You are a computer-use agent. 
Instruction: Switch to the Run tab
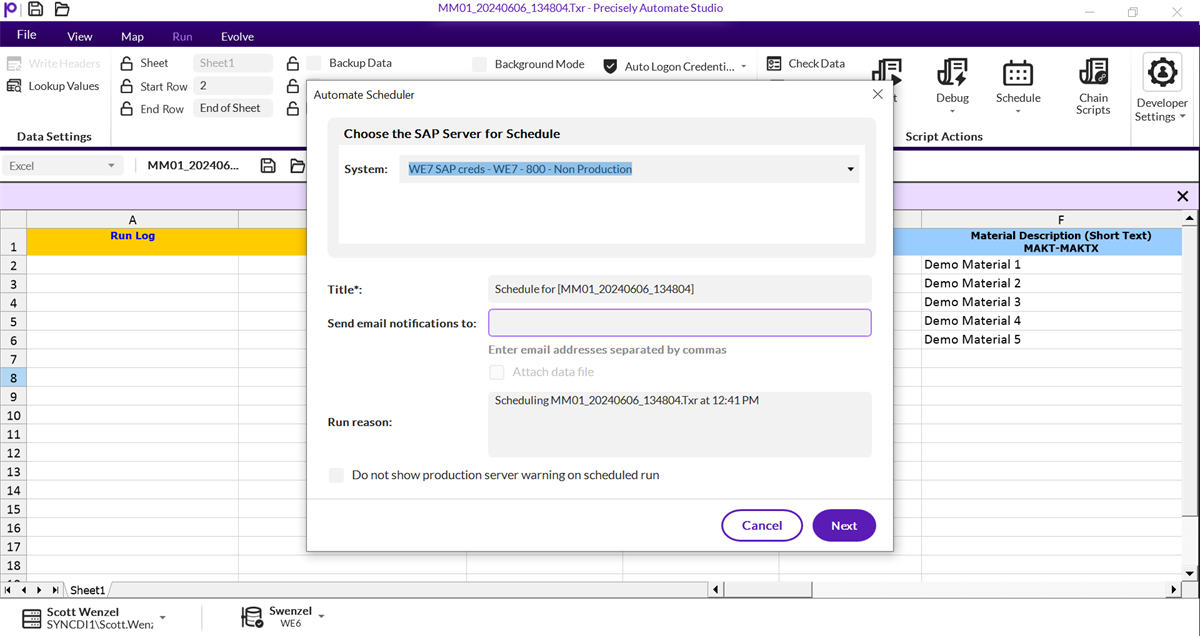[182, 36]
